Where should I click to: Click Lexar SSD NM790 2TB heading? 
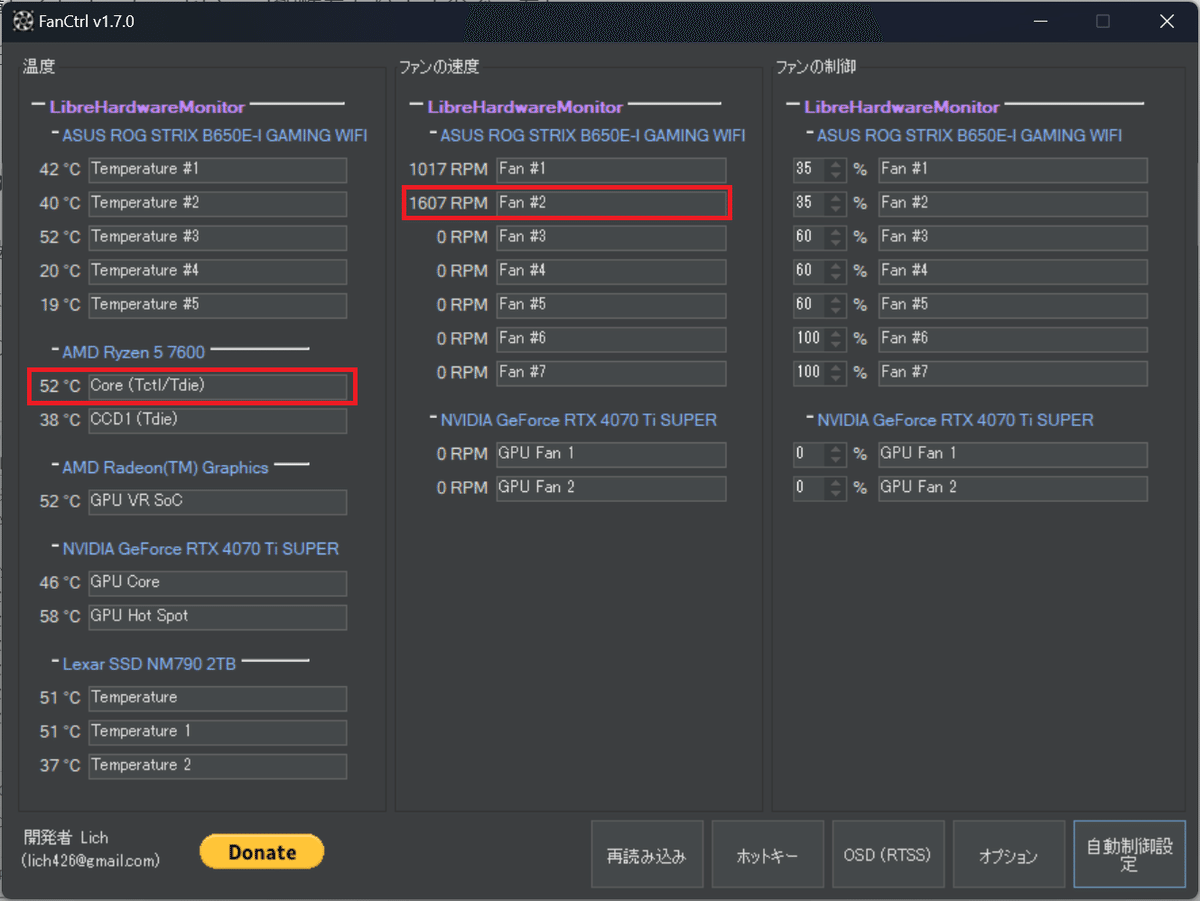pos(149,663)
